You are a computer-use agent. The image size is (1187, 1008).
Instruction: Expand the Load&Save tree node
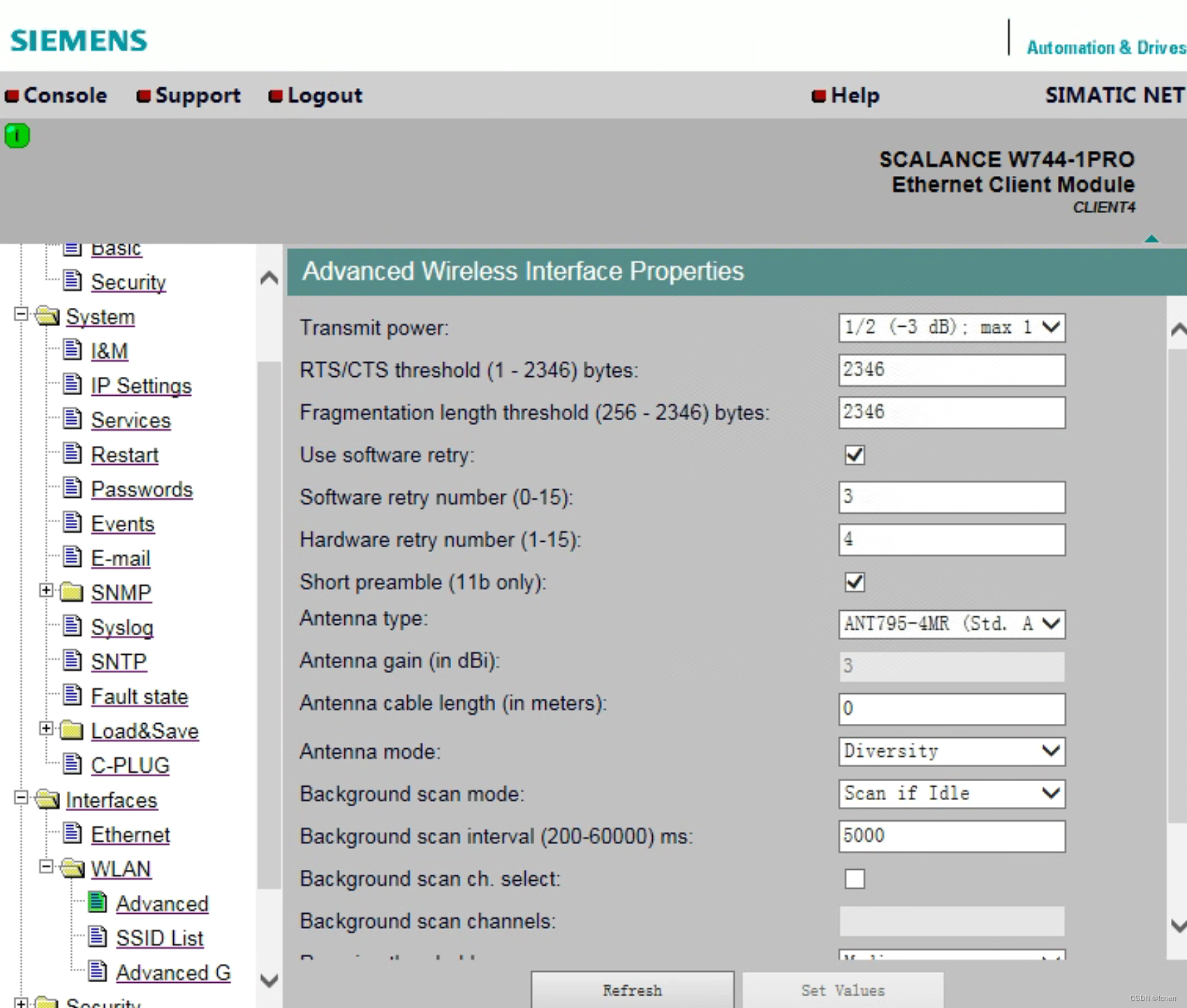click(46, 728)
